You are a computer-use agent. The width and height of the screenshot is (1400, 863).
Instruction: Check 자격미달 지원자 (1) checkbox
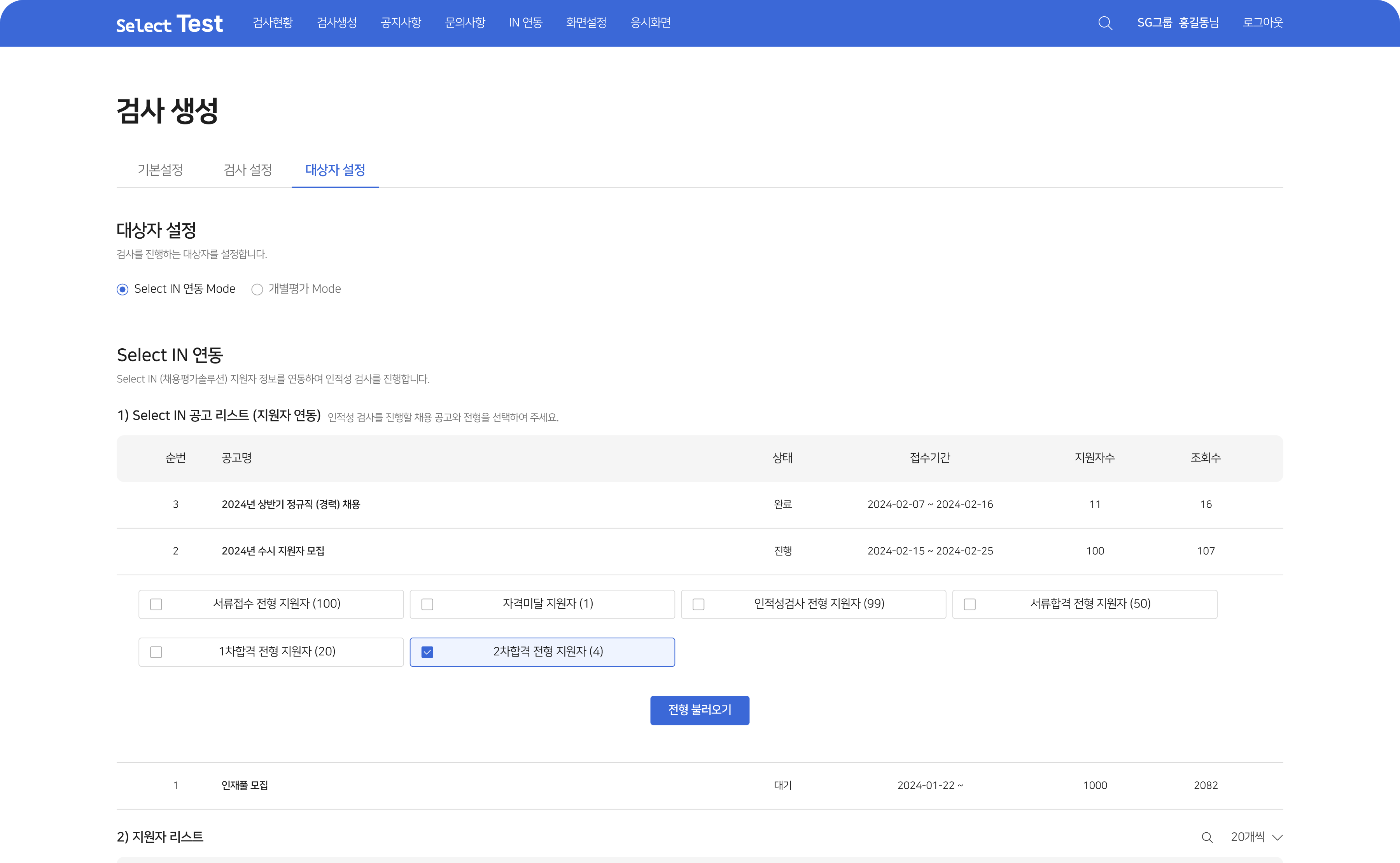click(x=427, y=604)
